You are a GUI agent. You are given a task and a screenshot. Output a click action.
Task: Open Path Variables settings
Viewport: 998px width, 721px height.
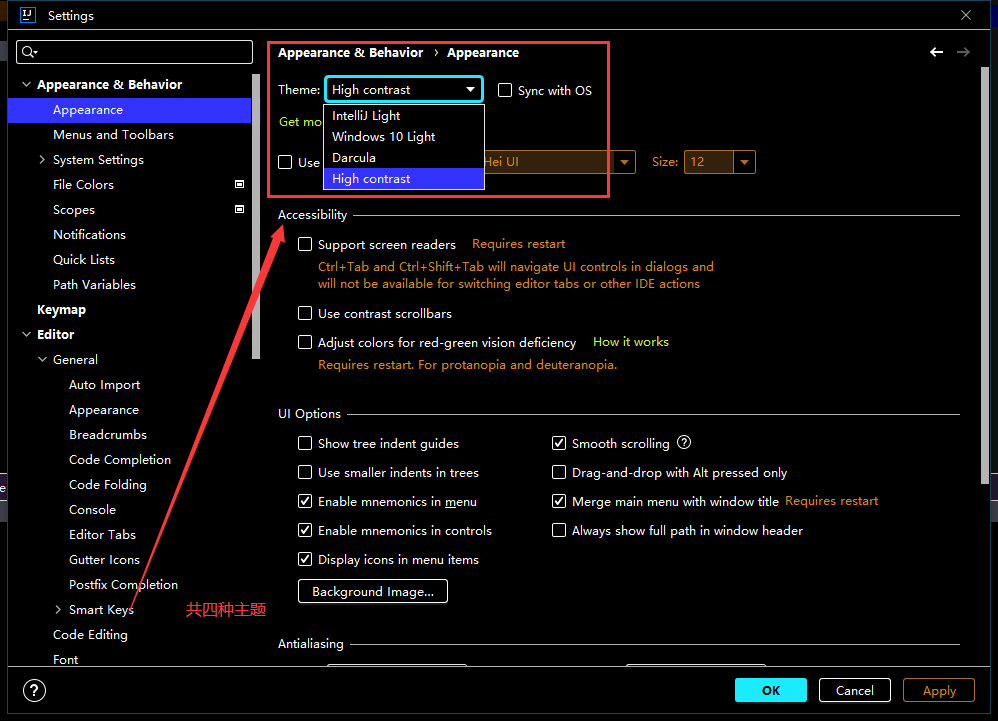[x=94, y=284]
